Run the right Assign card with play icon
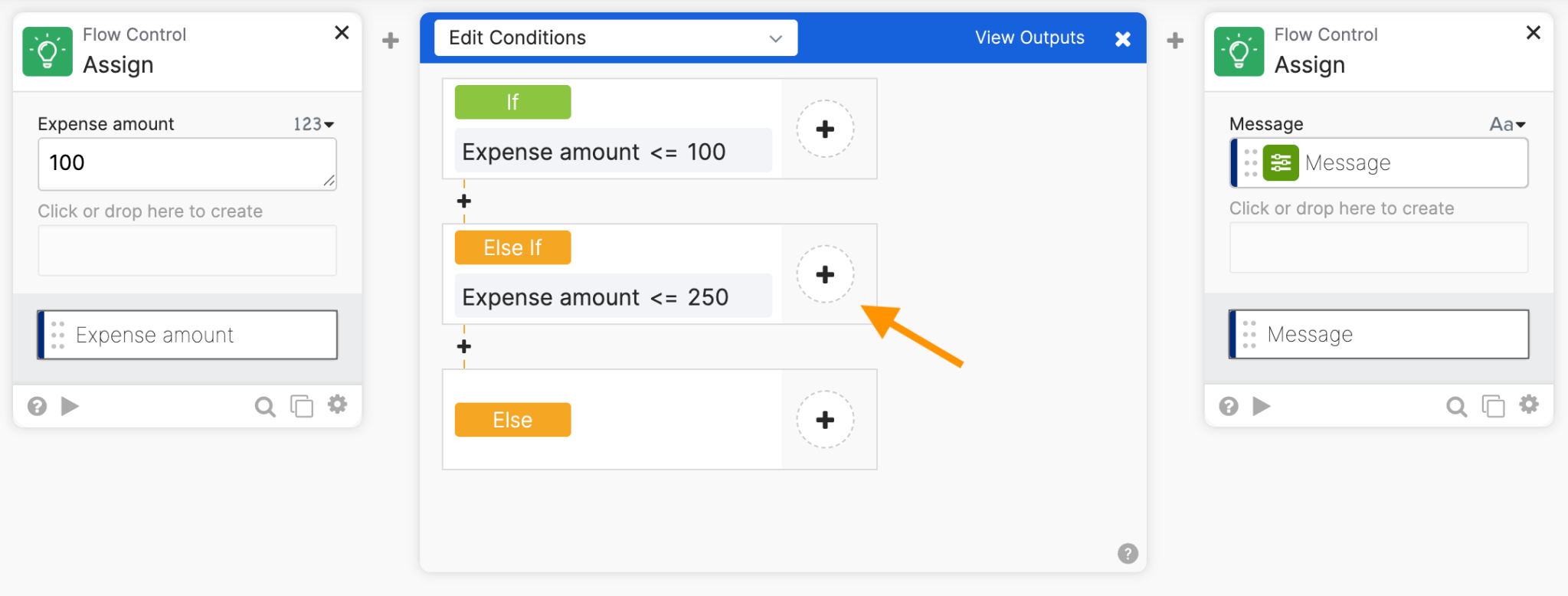 [x=1262, y=406]
